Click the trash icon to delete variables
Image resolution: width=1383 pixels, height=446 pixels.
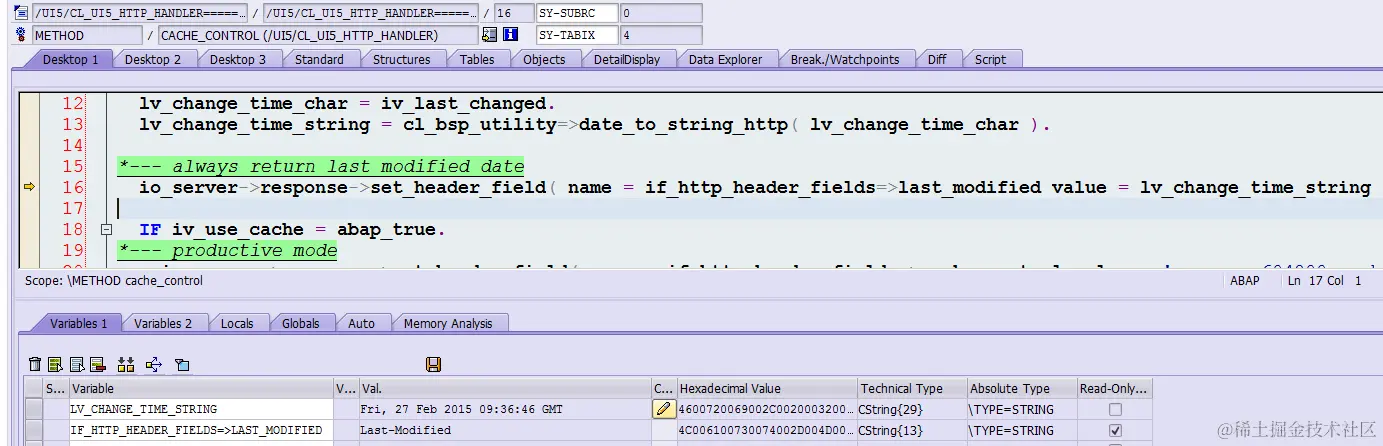point(35,364)
